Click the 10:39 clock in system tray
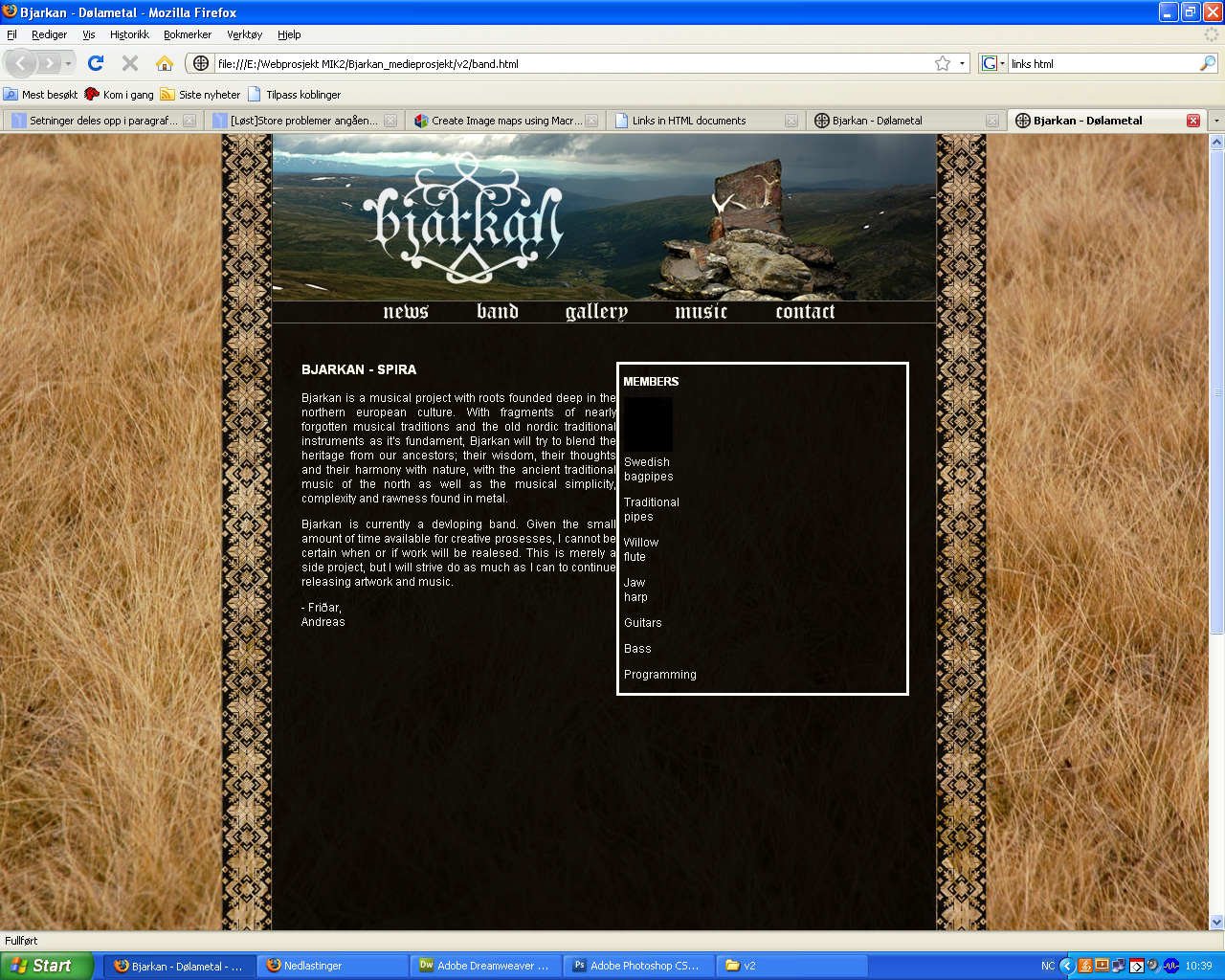The image size is (1225, 980). (x=1198, y=966)
